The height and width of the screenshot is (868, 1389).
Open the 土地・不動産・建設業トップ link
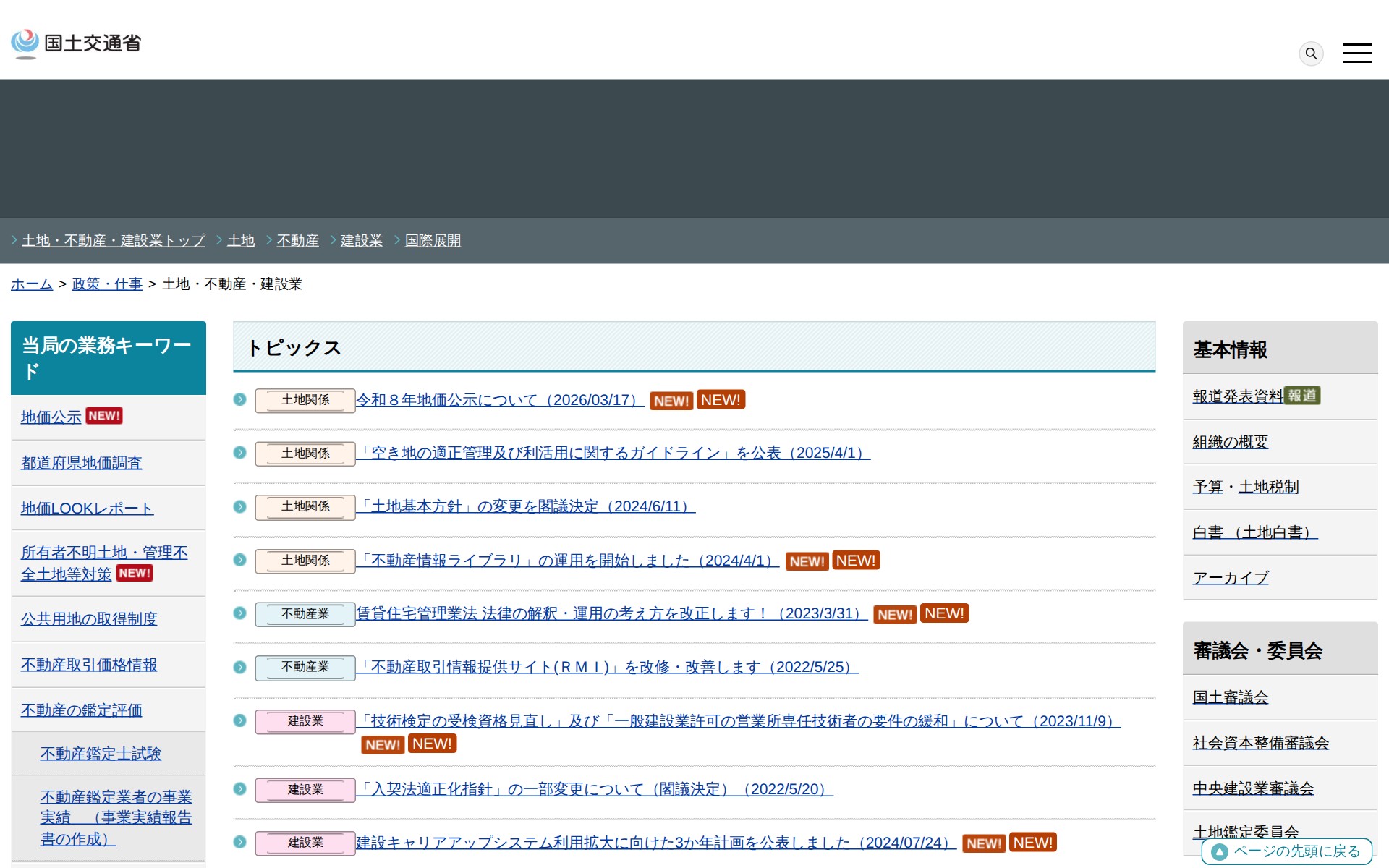114,240
